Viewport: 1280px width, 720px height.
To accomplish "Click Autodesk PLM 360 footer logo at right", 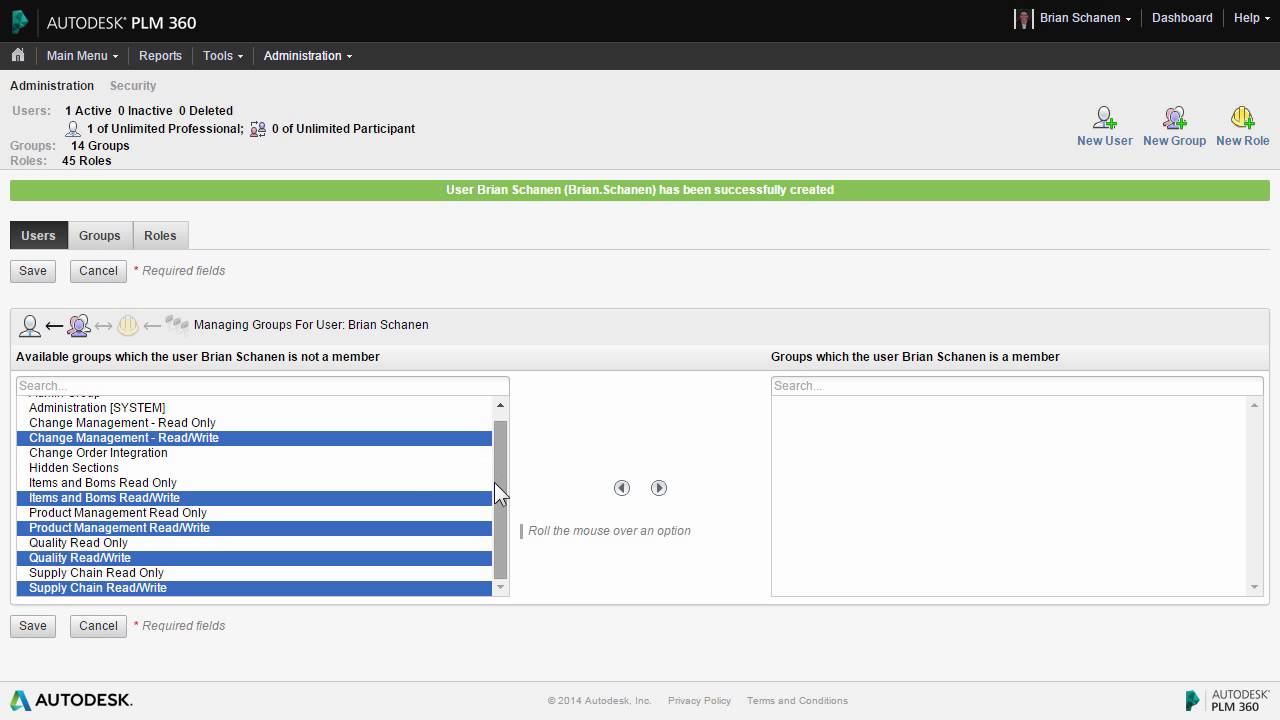I will point(1227,700).
